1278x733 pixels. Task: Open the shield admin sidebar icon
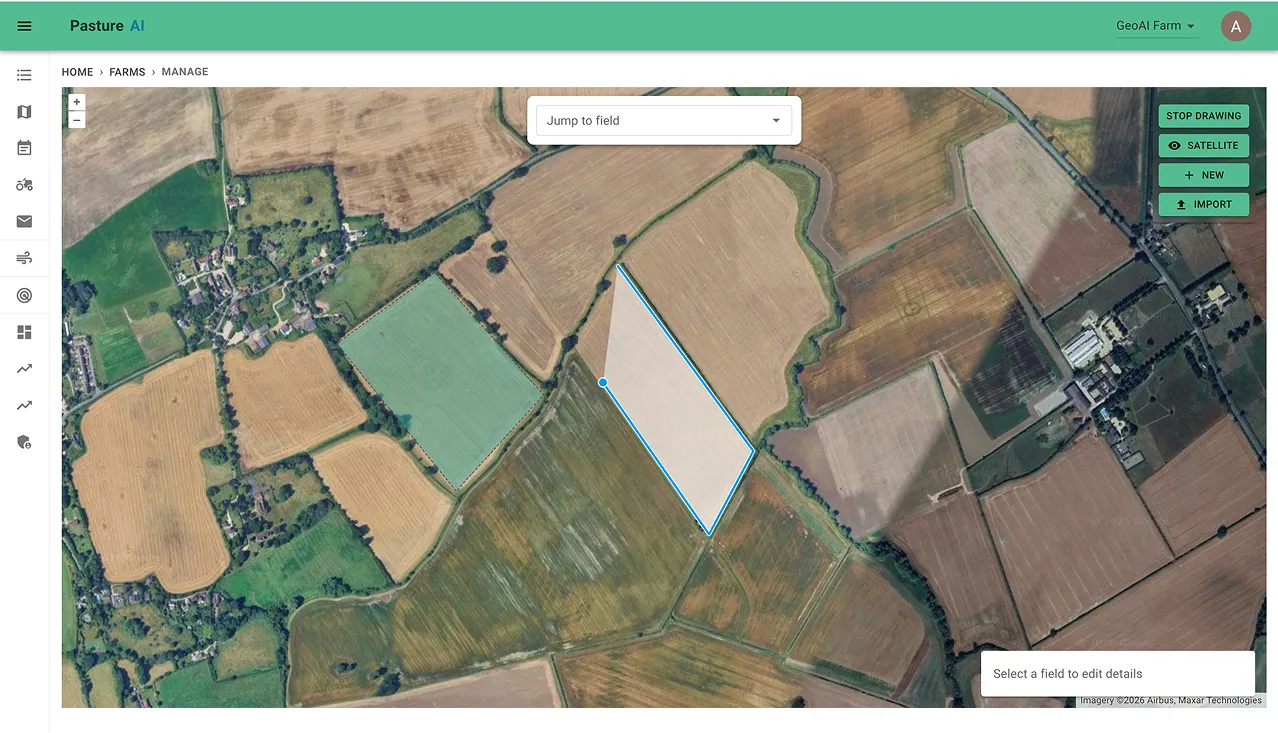[24, 442]
